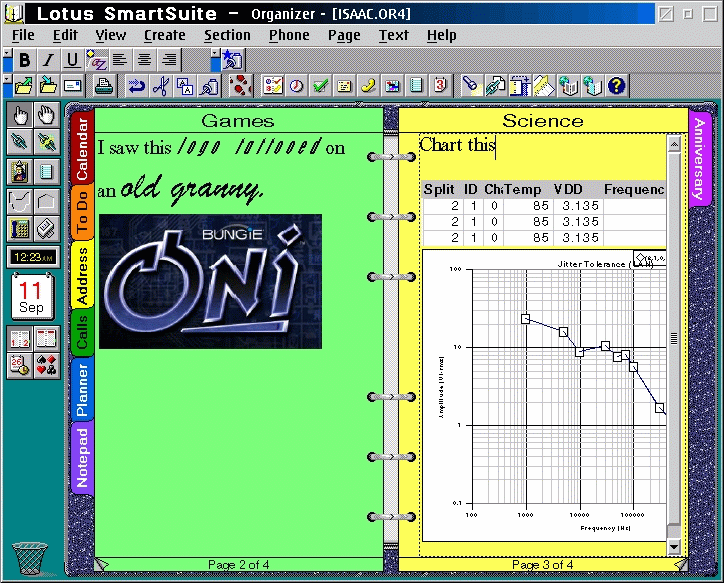
Task: Switch to the To Do section tab
Action: pos(82,212)
